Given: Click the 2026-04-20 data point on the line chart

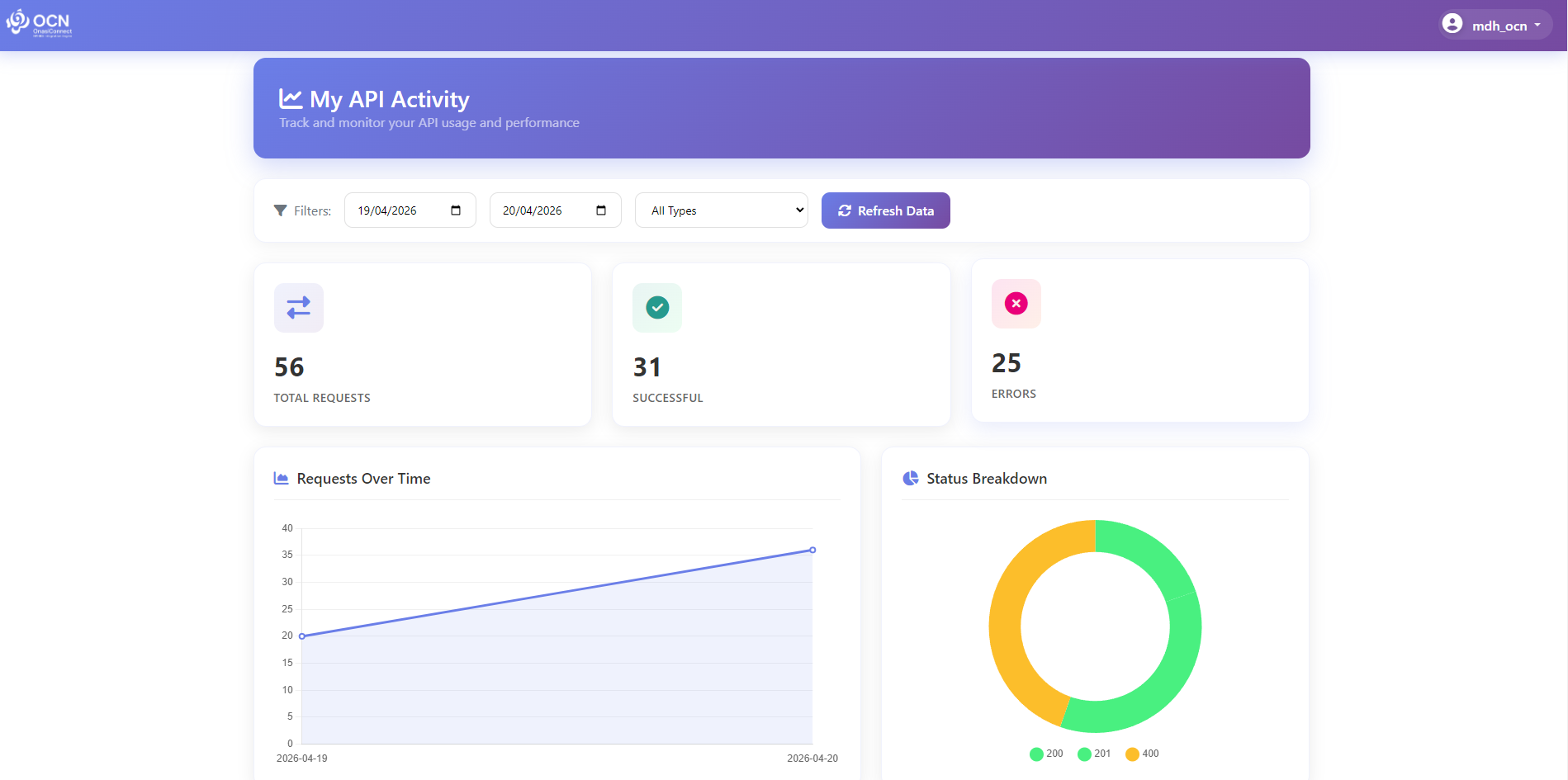Looking at the screenshot, I should [812, 550].
